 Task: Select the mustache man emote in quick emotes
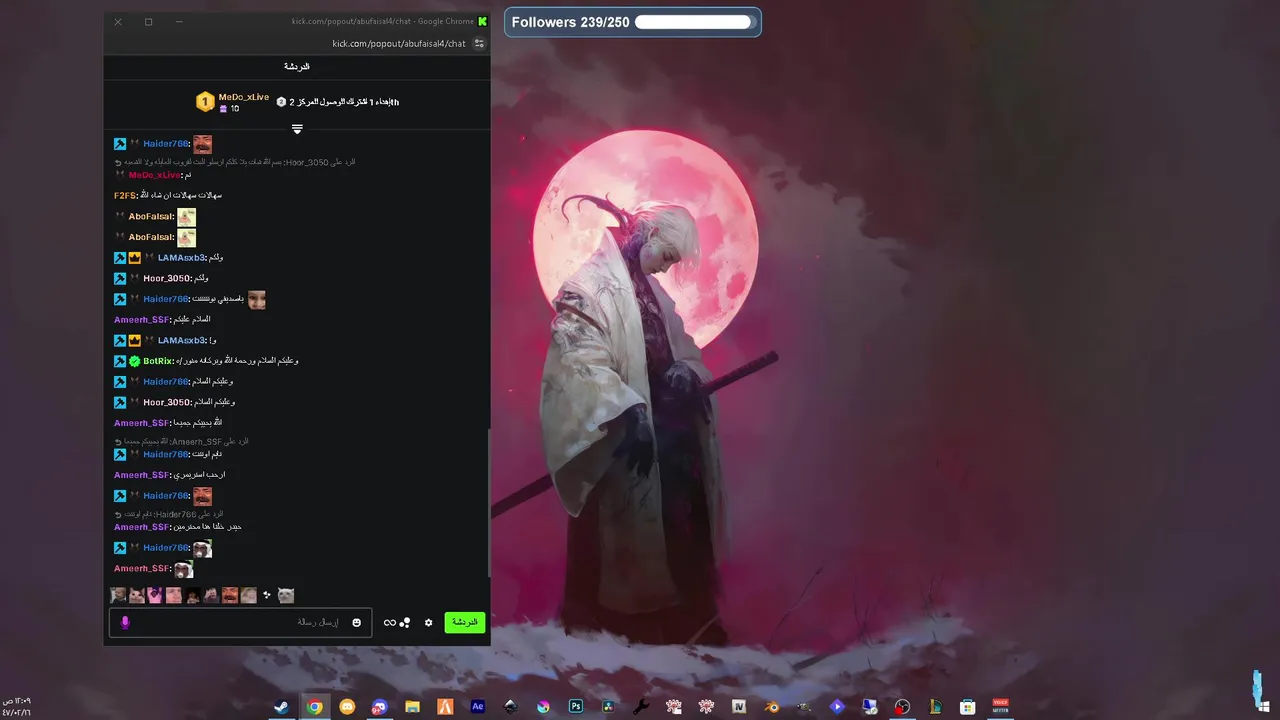230,595
